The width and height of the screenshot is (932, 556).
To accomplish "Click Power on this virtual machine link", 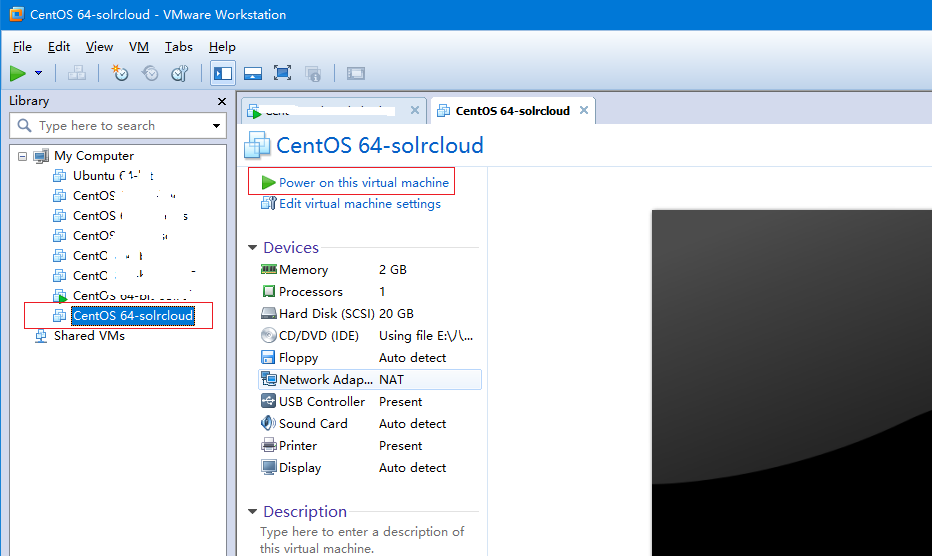I will [x=364, y=183].
